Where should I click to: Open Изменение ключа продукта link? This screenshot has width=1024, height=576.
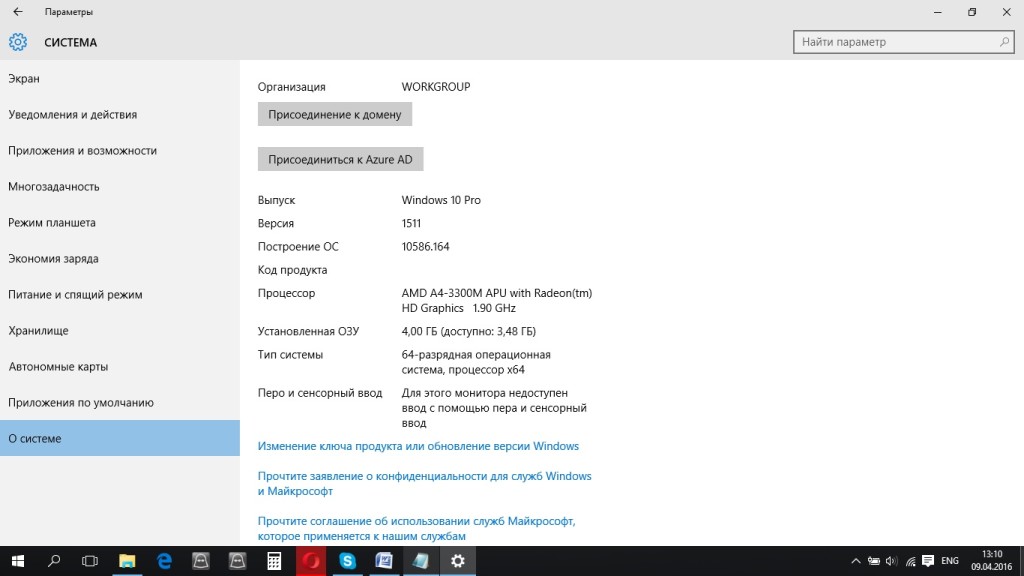[418, 446]
